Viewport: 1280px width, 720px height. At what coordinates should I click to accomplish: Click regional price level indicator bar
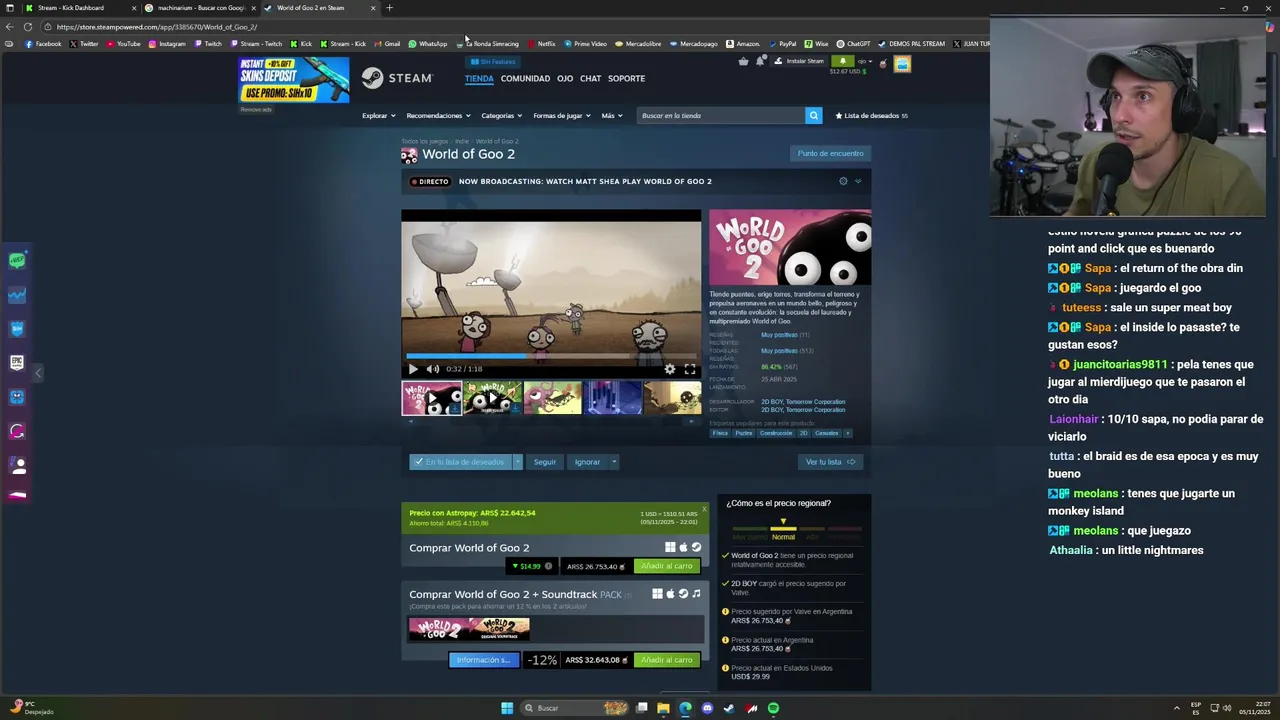point(797,528)
